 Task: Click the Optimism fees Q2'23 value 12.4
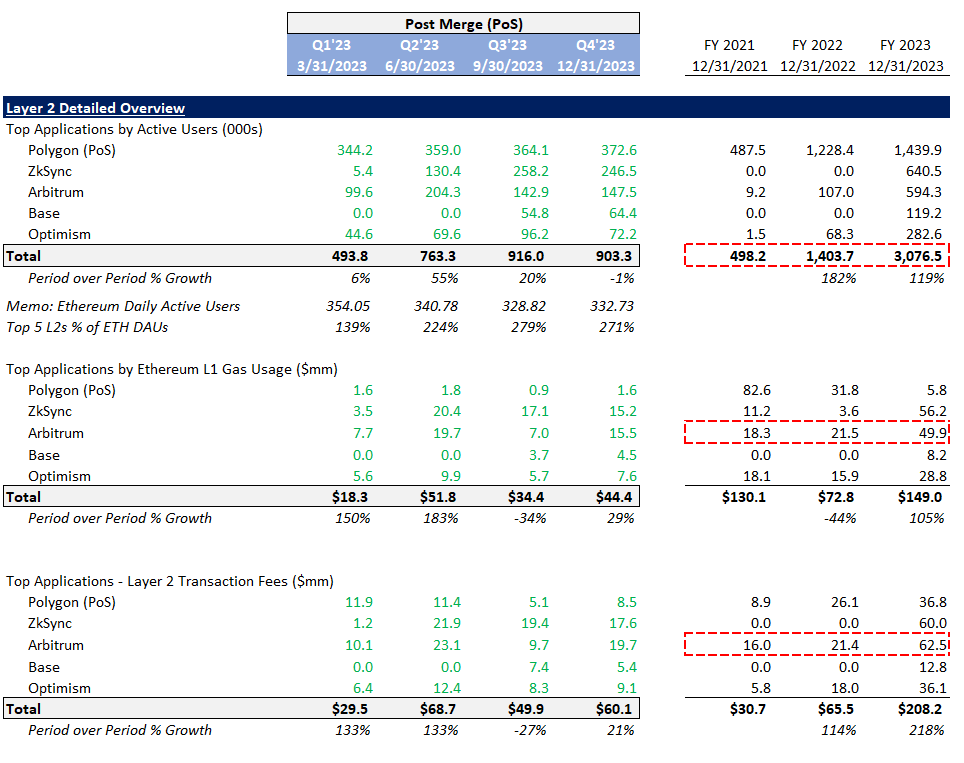coord(447,689)
